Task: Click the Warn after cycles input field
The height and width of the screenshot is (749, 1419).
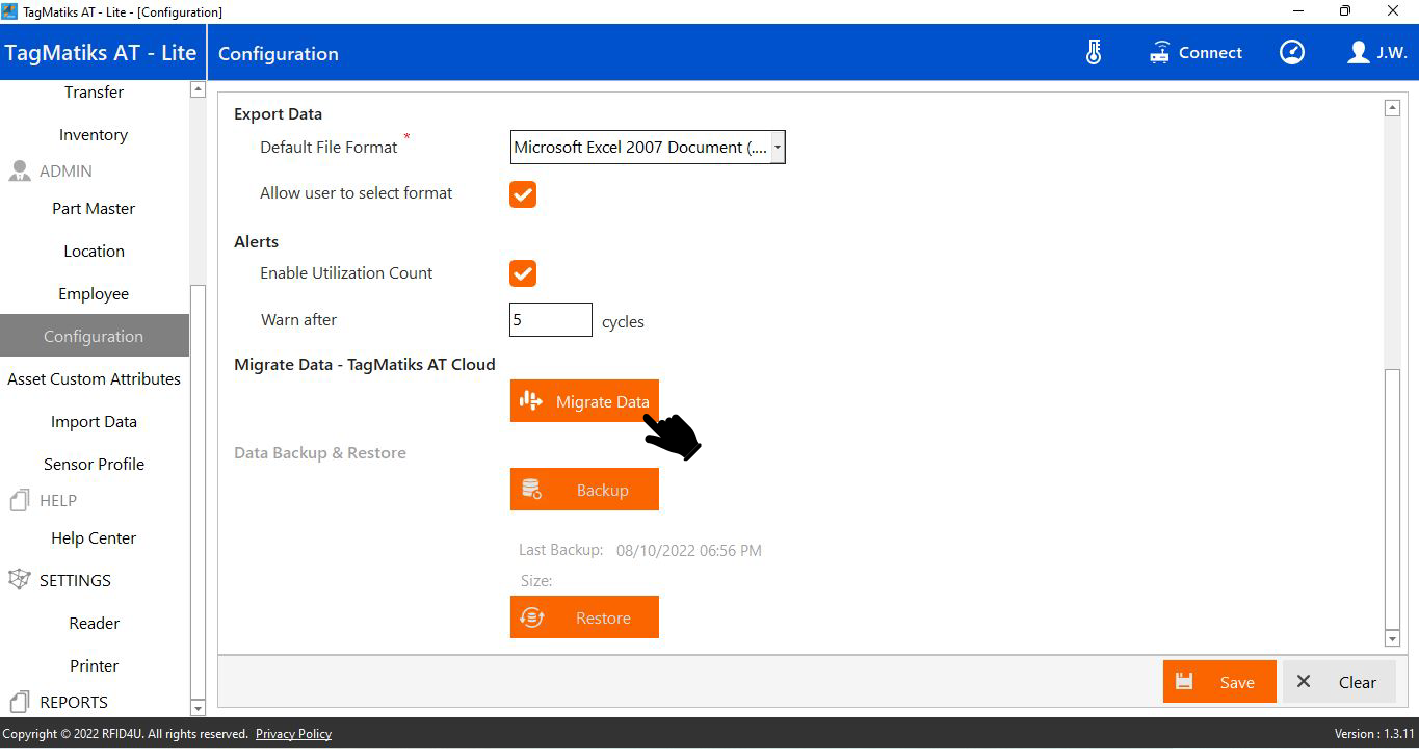Action: point(550,321)
